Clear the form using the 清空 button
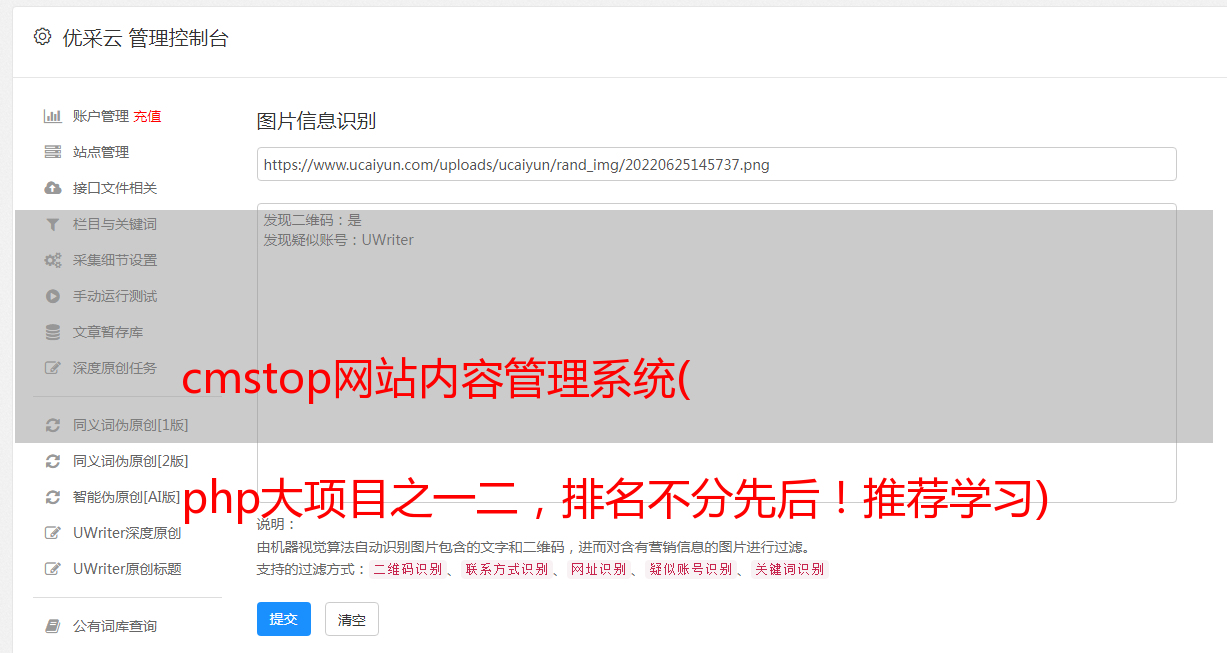 352,619
